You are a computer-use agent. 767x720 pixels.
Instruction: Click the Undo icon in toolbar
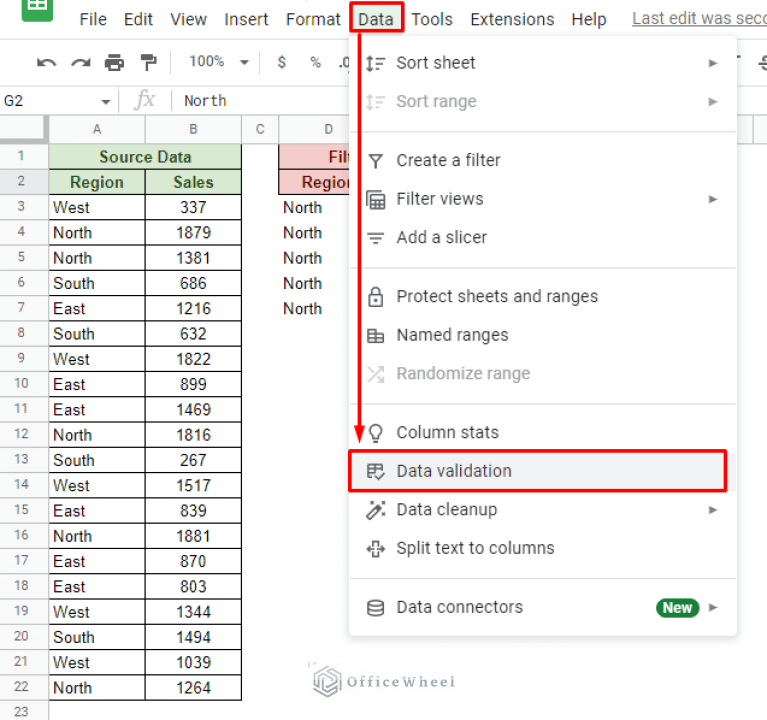click(x=46, y=63)
